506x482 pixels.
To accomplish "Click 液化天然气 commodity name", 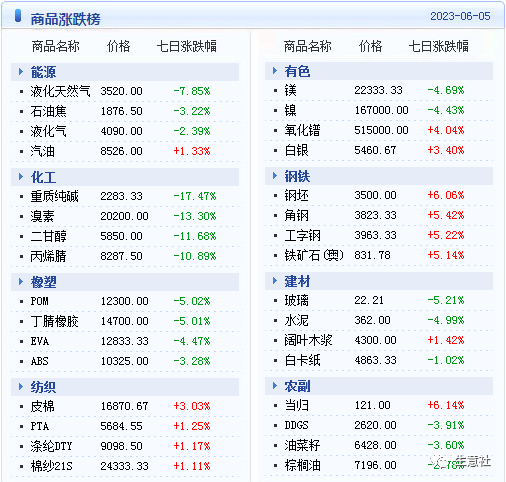I will (x=60, y=91).
